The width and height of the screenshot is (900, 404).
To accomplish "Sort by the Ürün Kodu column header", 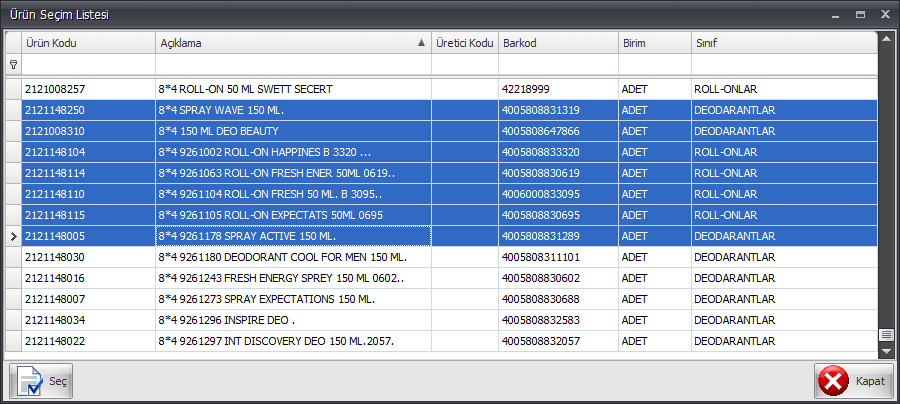I will click(x=87, y=44).
